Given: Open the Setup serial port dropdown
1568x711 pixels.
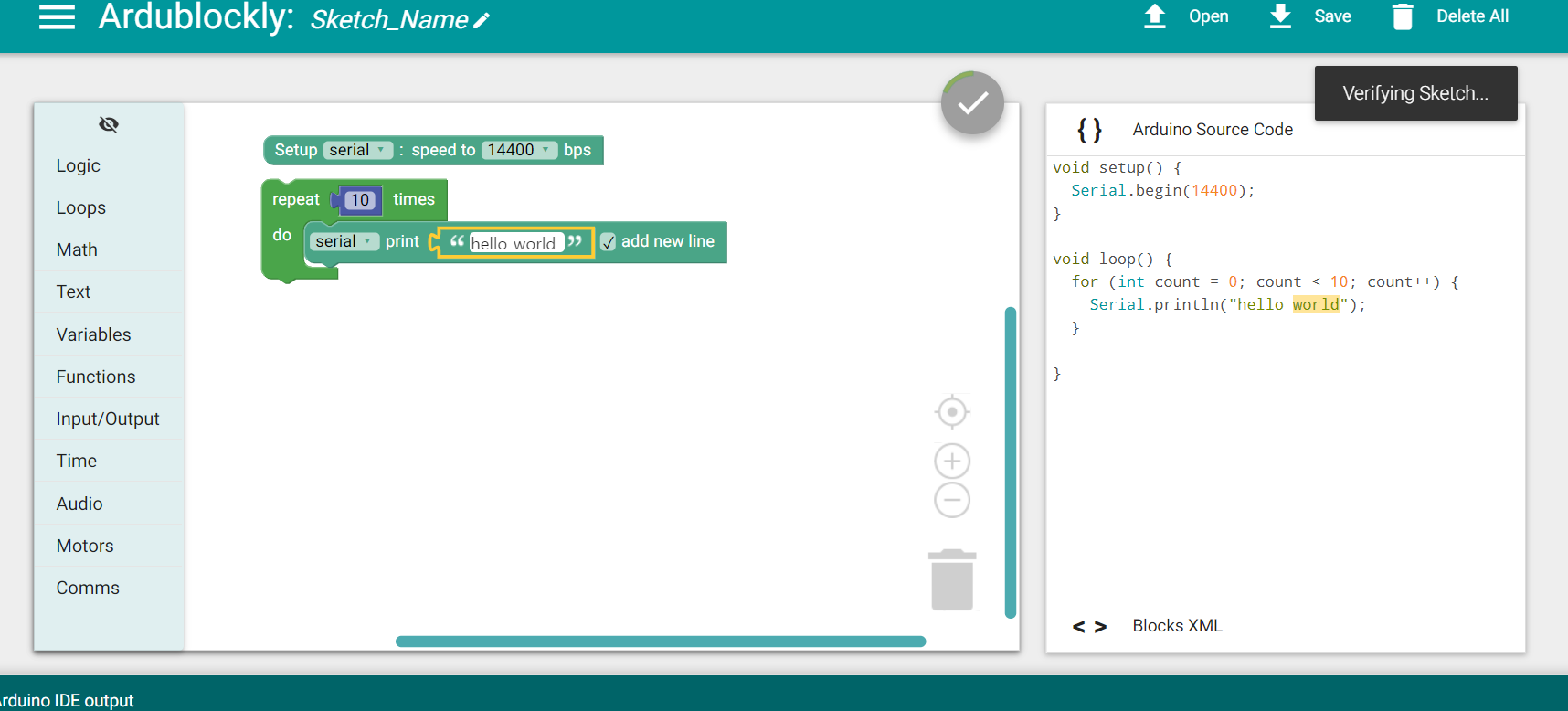Looking at the screenshot, I should pos(358,150).
